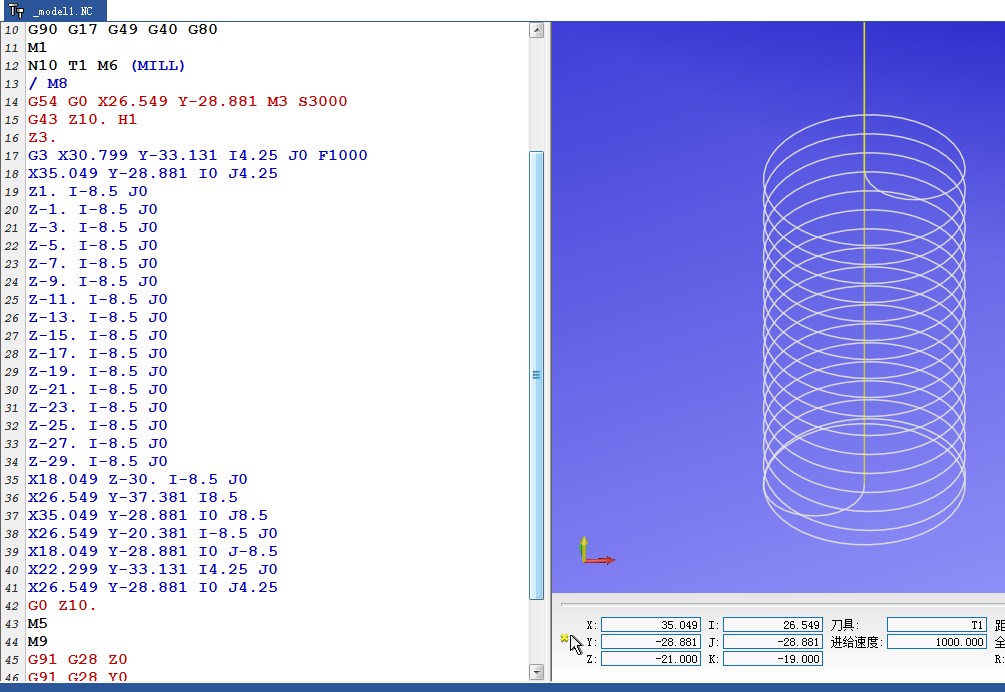Click the K value field showing -19.000
This screenshot has height=692, width=1005.
(x=772, y=659)
